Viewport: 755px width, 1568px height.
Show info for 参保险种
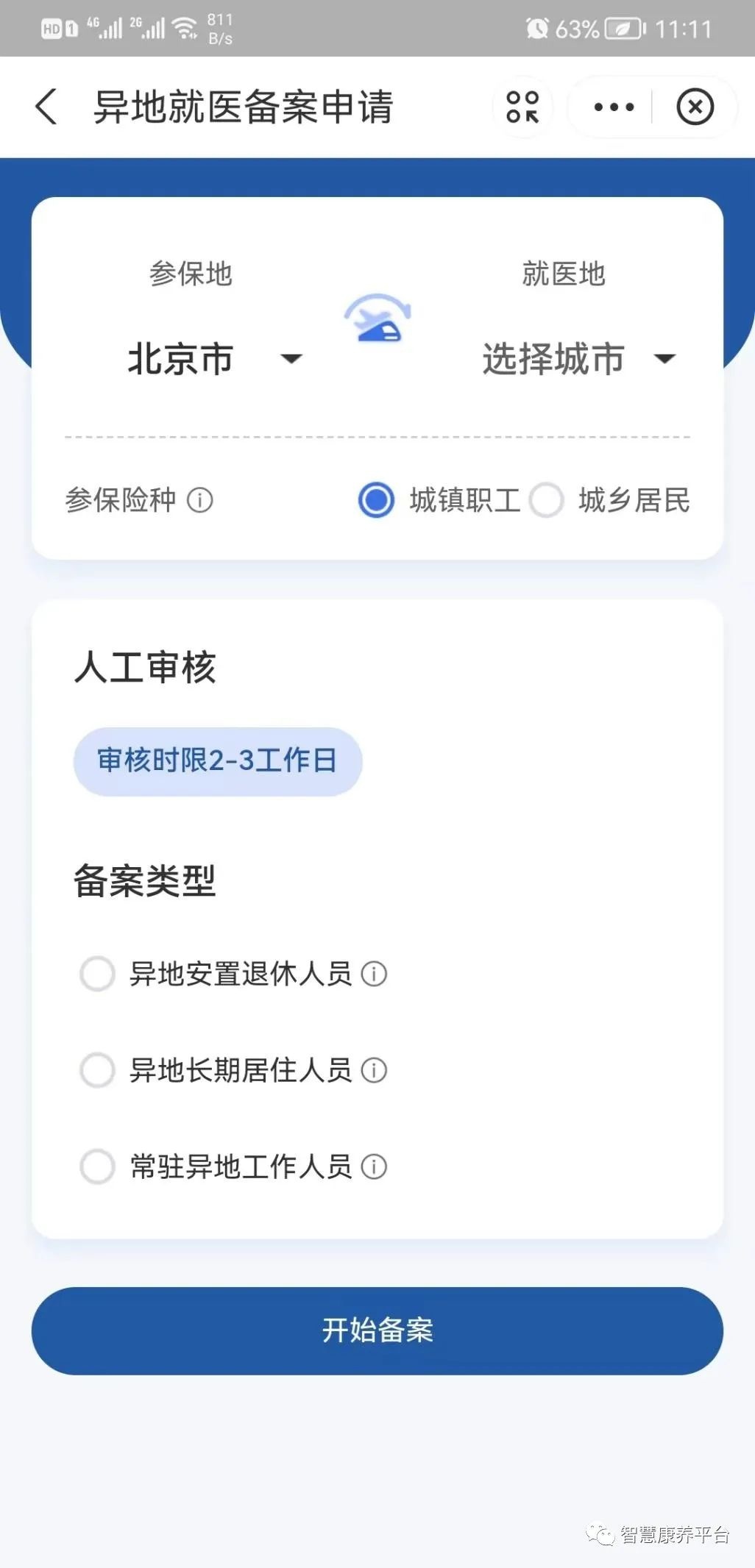click(x=200, y=501)
